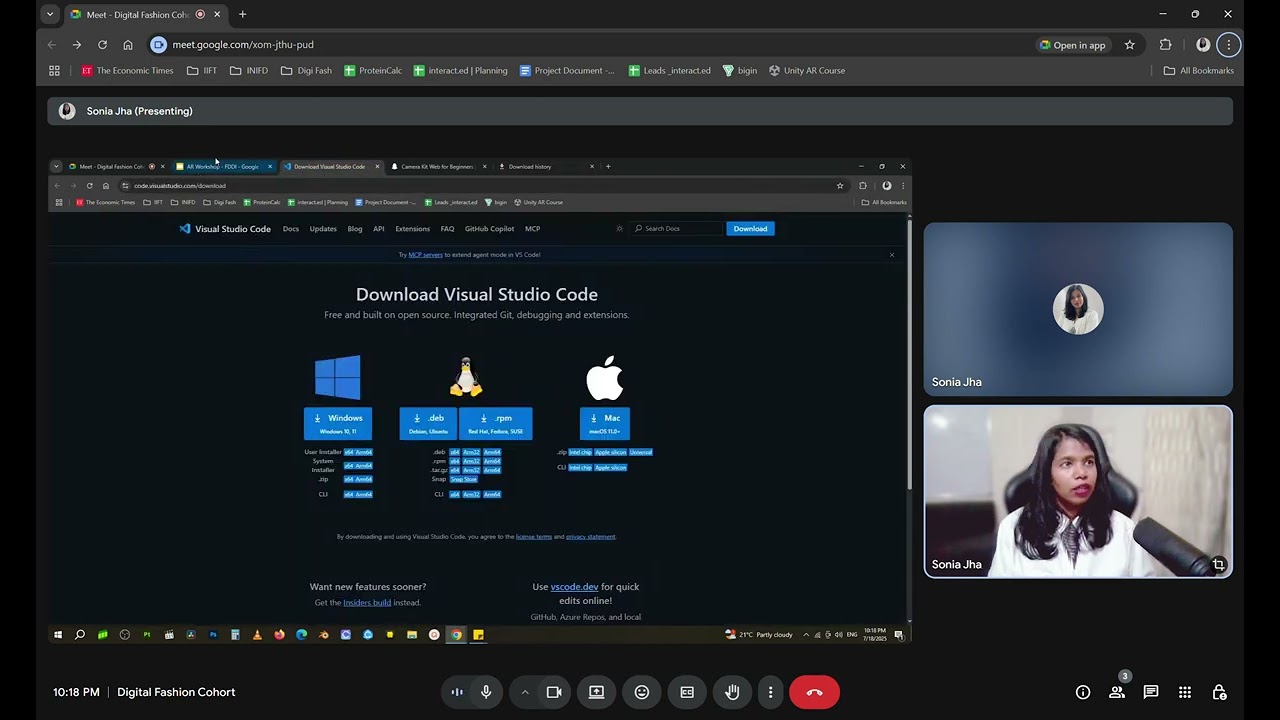This screenshot has height=720, width=1280.
Task: Open Chrome profile avatar icon
Action: 1203,45
